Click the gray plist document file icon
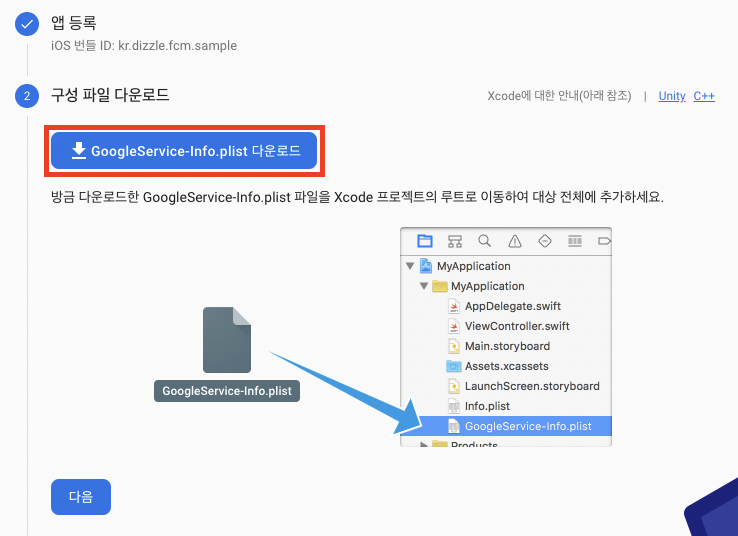 [x=227, y=340]
